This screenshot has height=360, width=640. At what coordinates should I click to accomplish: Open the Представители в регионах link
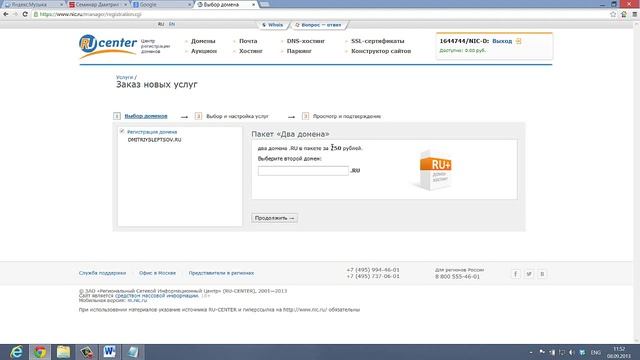pyautogui.click(x=221, y=273)
